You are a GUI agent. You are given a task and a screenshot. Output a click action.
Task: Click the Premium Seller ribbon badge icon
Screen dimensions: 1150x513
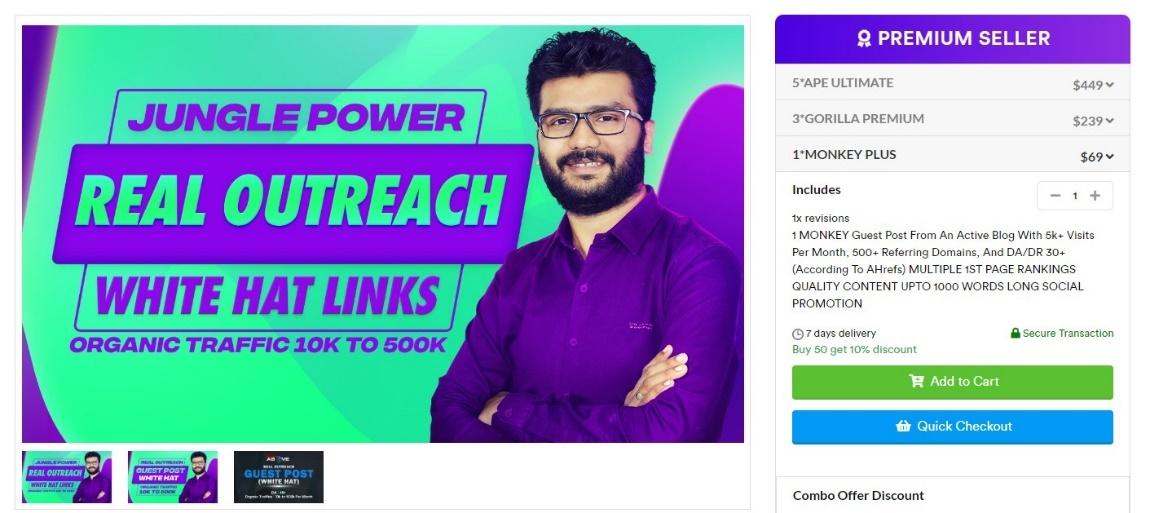pos(864,39)
